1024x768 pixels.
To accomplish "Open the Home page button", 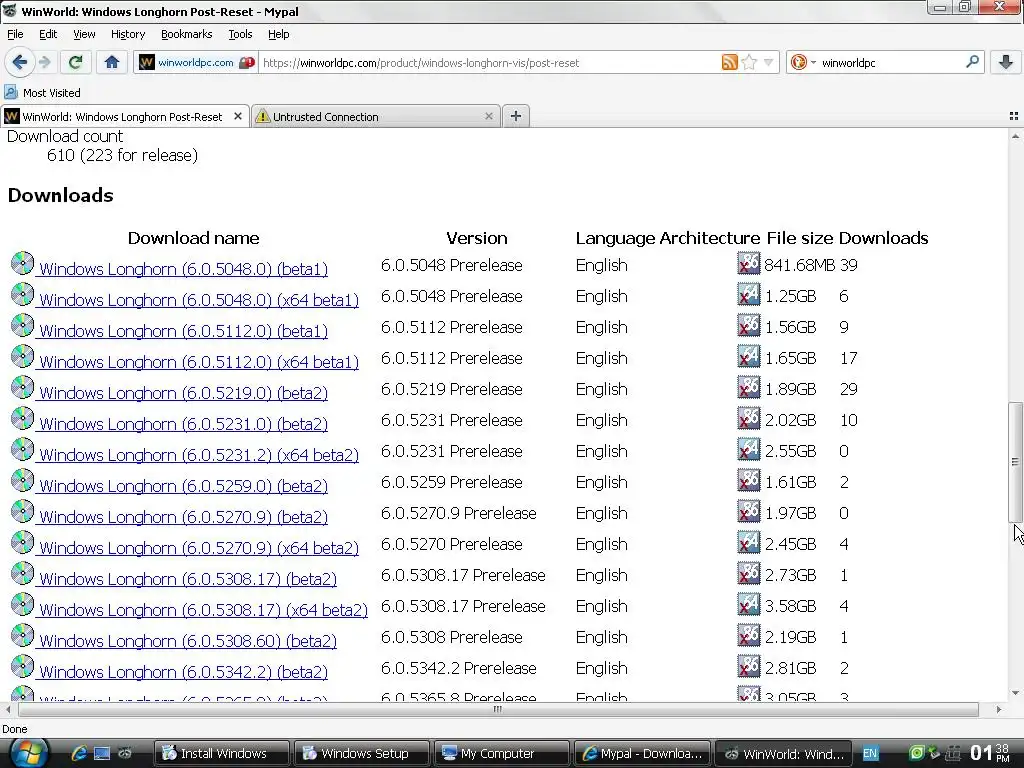I will click(x=112, y=62).
